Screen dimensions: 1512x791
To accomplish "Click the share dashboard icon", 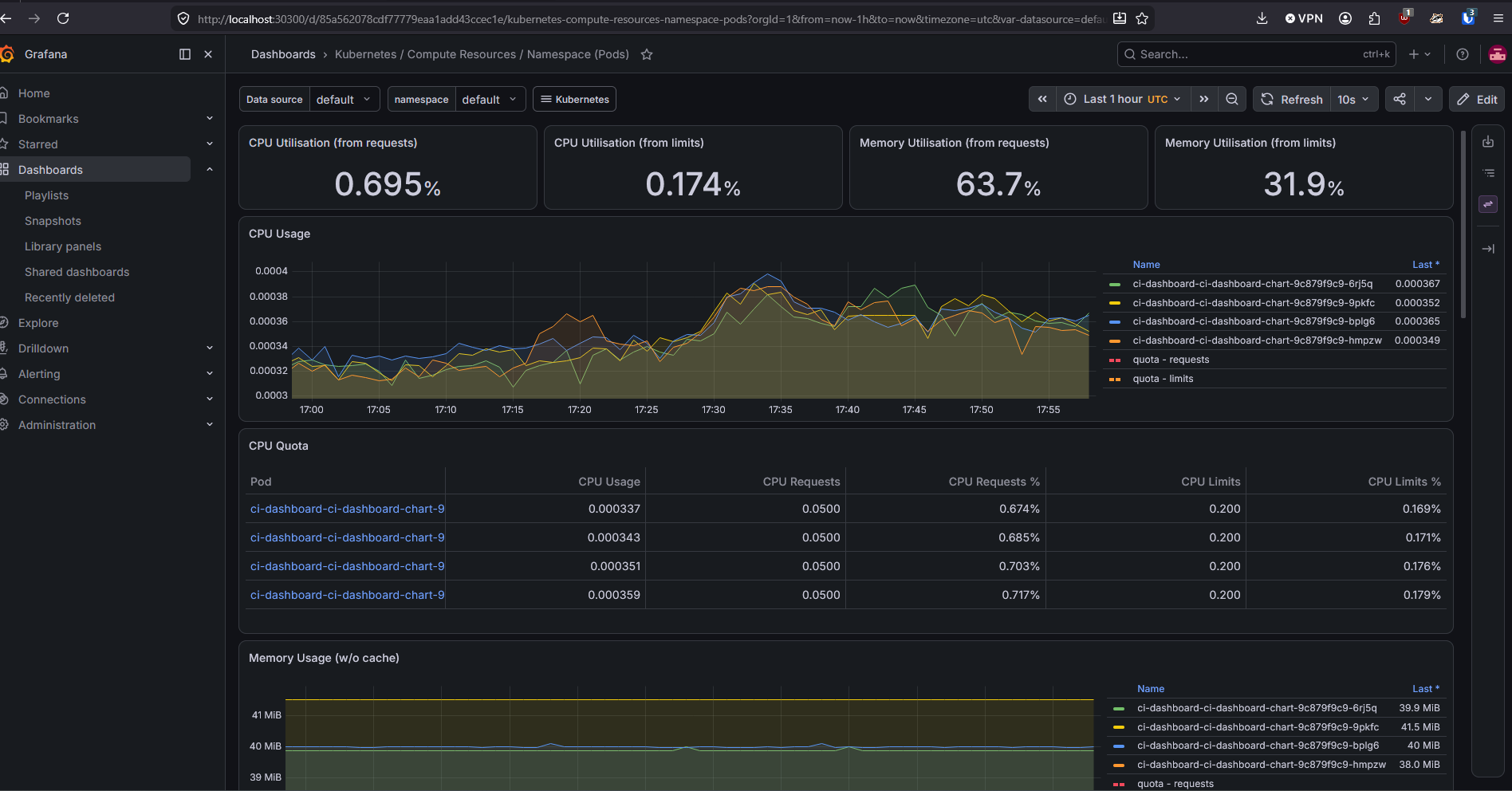I will pos(1400,99).
